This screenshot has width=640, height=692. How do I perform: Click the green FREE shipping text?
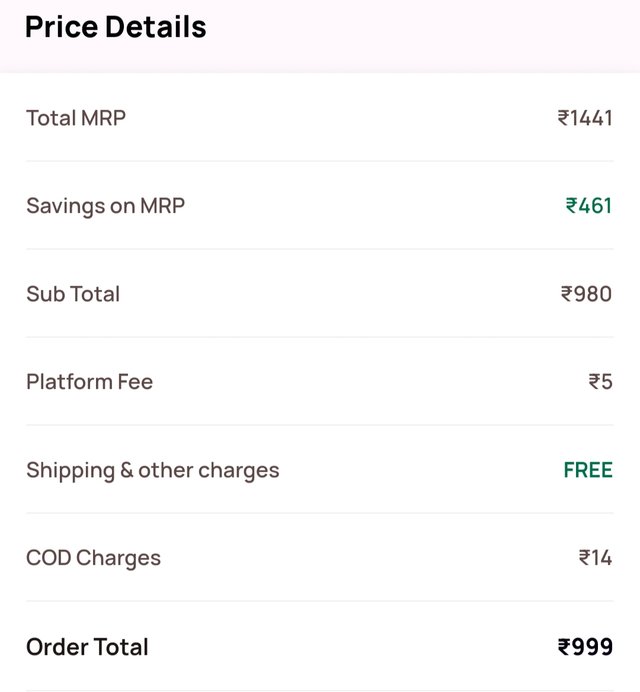pyautogui.click(x=588, y=470)
